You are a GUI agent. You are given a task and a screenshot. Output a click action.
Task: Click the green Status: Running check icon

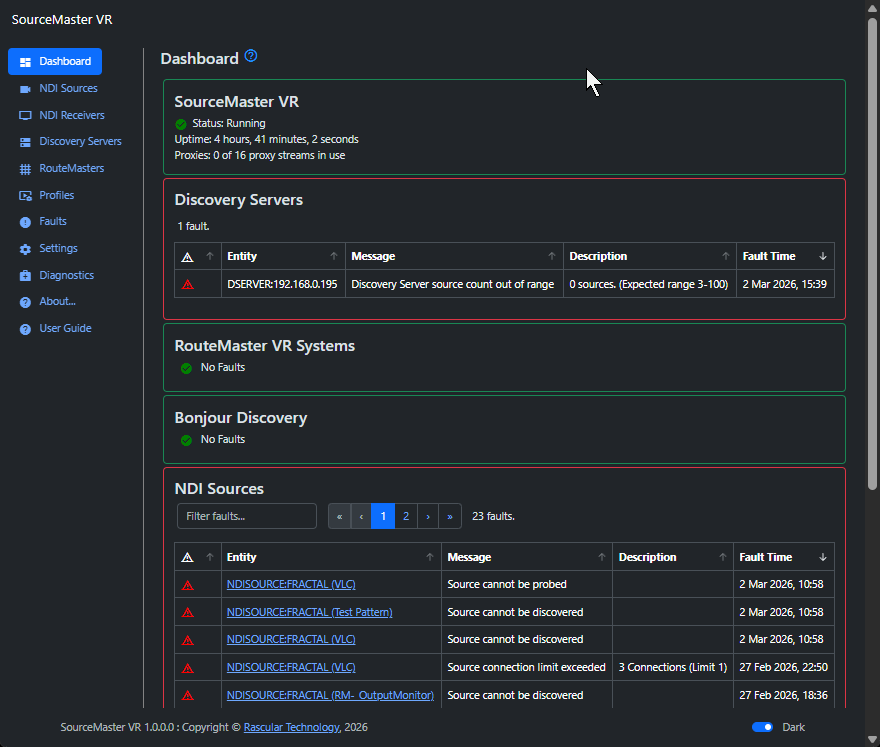click(x=181, y=123)
